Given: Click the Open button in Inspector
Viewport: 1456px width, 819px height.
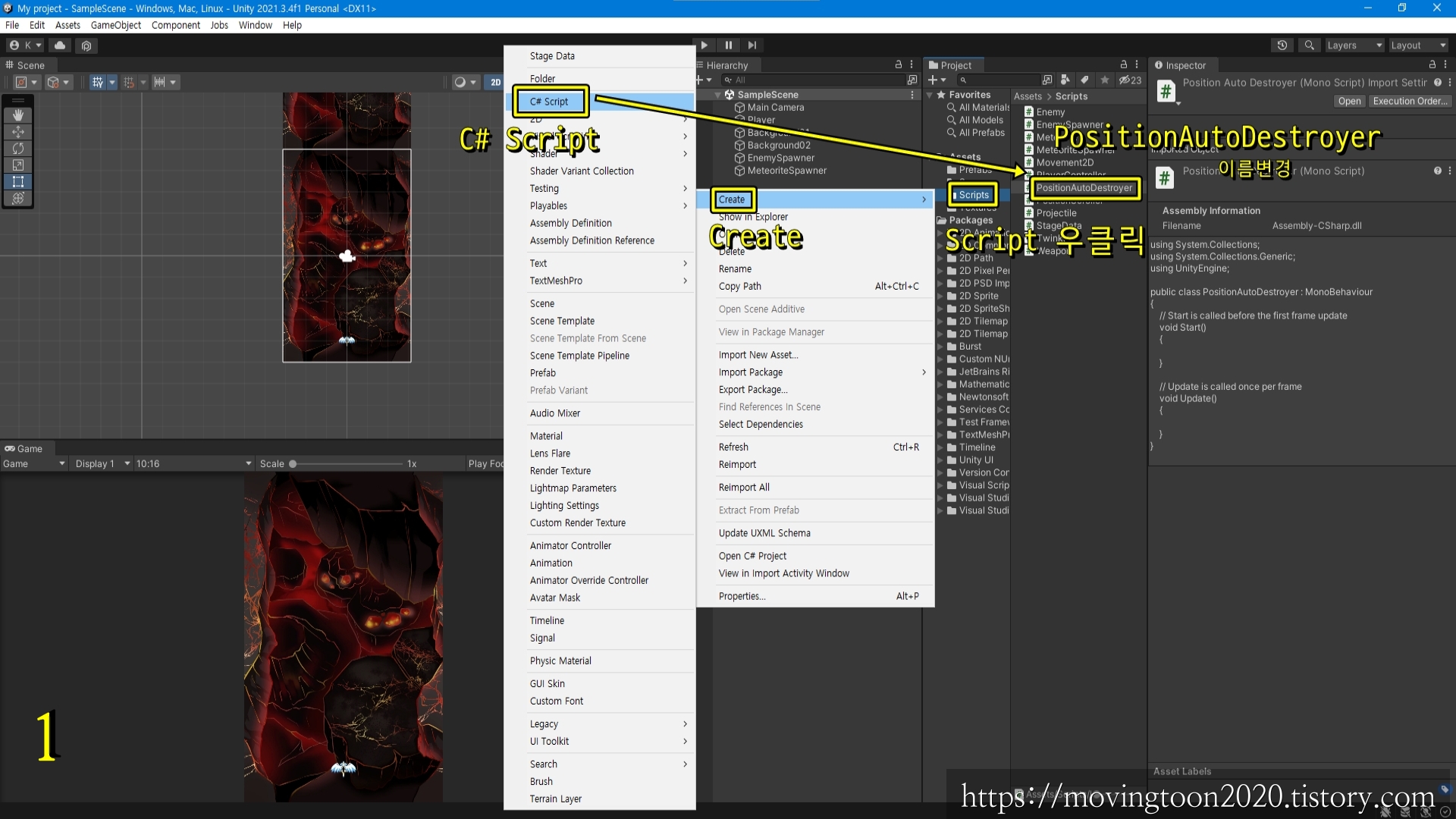Looking at the screenshot, I should (1349, 101).
